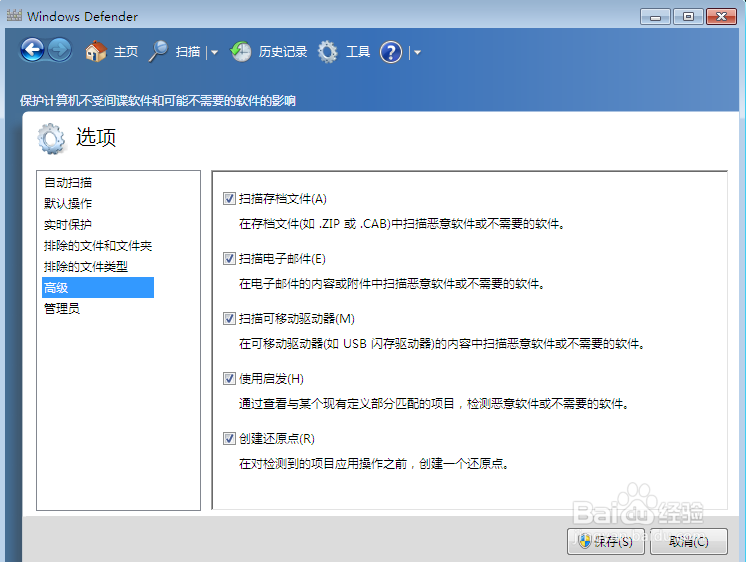
Task: Toggle 使用启发(H) checkbox
Action: click(229, 378)
